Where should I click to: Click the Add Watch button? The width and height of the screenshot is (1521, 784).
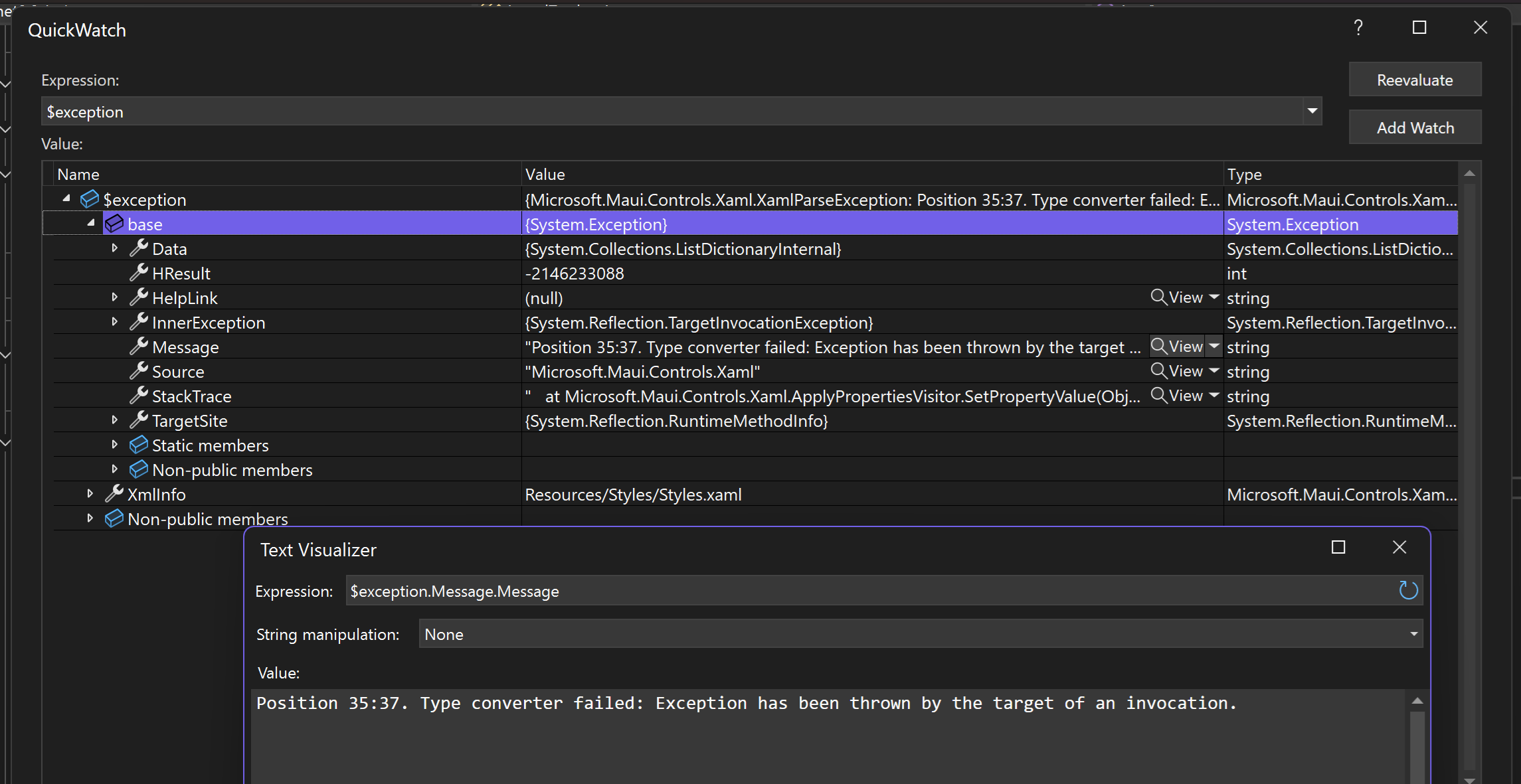coord(1415,127)
